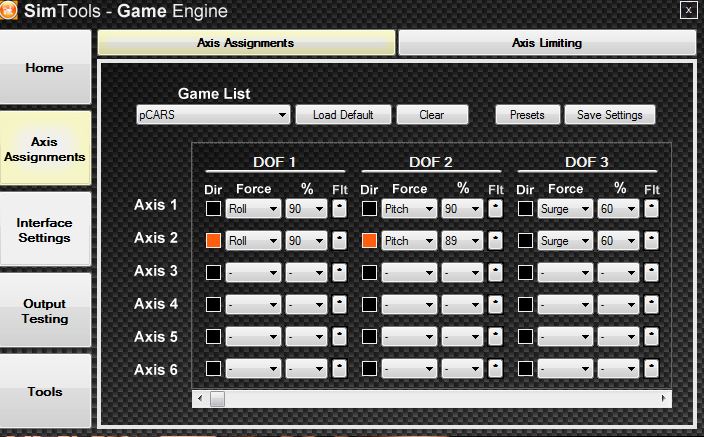Click scrollbar left arrow
704x437 pixels.
pyautogui.click(x=200, y=398)
